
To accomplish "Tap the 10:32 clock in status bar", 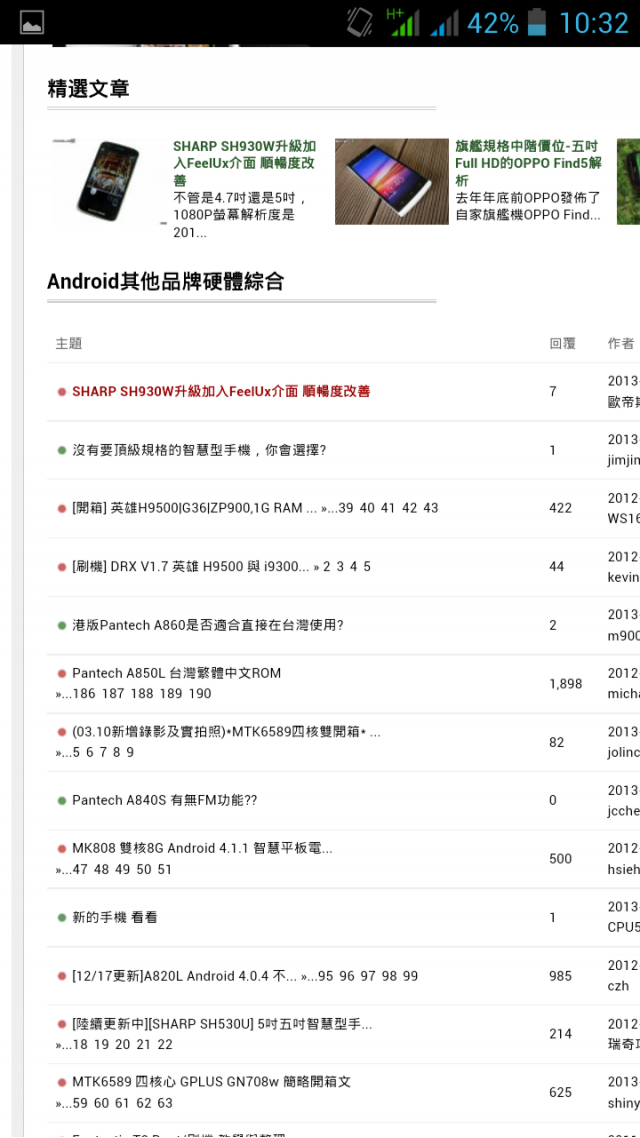I will (x=594, y=23).
